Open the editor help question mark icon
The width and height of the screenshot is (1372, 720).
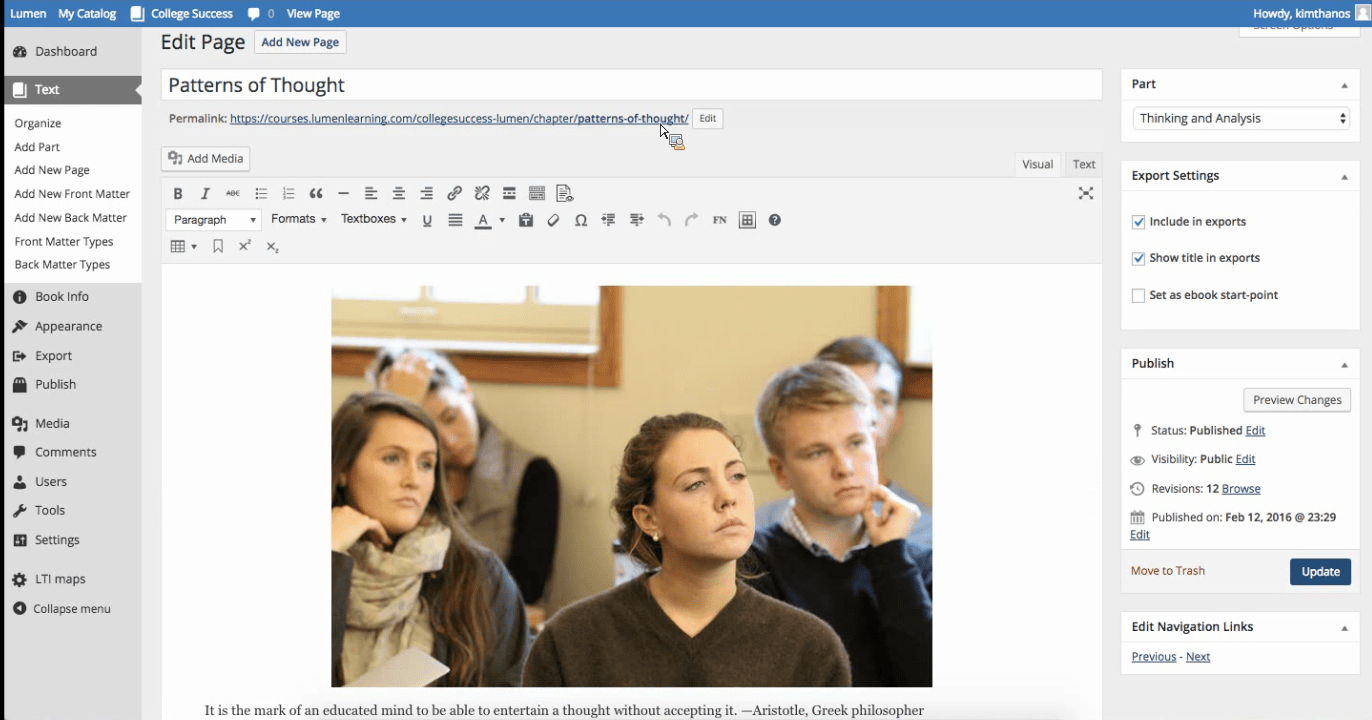pyautogui.click(x=775, y=220)
